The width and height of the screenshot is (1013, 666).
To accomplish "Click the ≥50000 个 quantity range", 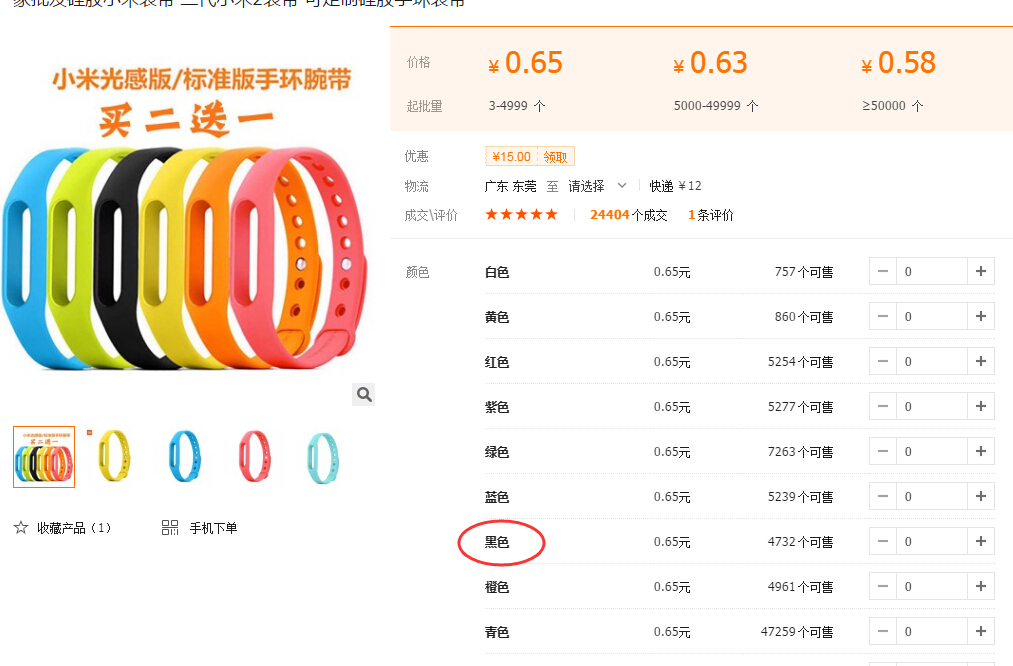I will click(893, 105).
